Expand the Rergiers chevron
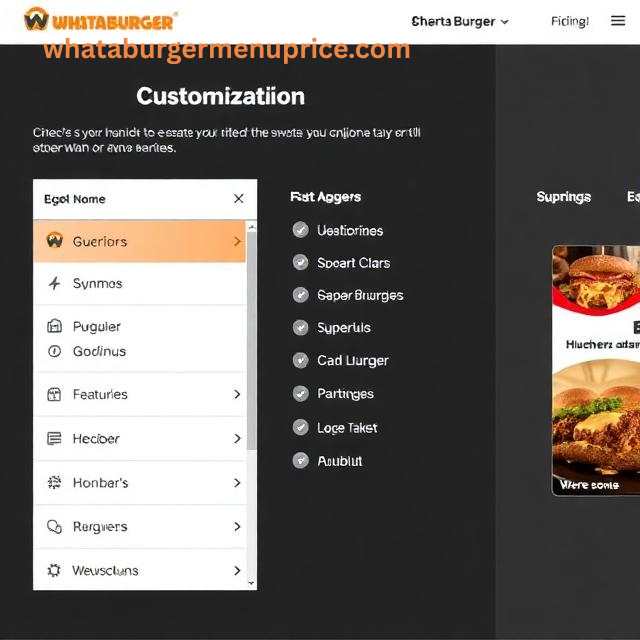Viewport: 640px width, 640px height. coord(237,527)
